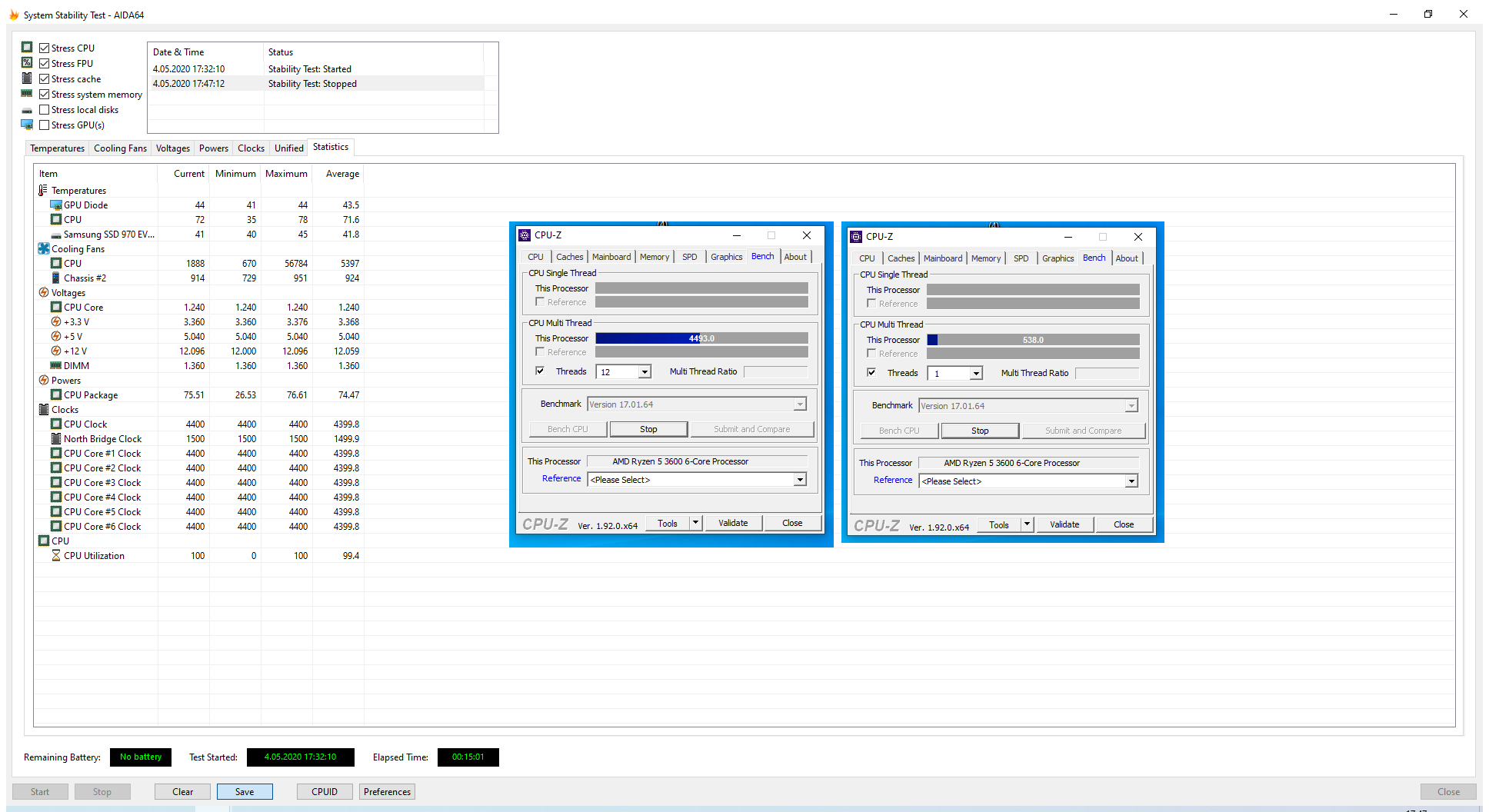Viewport: 1489px width, 812px height.
Task: Uncheck the Stress FPU checkbox
Action: point(44,63)
